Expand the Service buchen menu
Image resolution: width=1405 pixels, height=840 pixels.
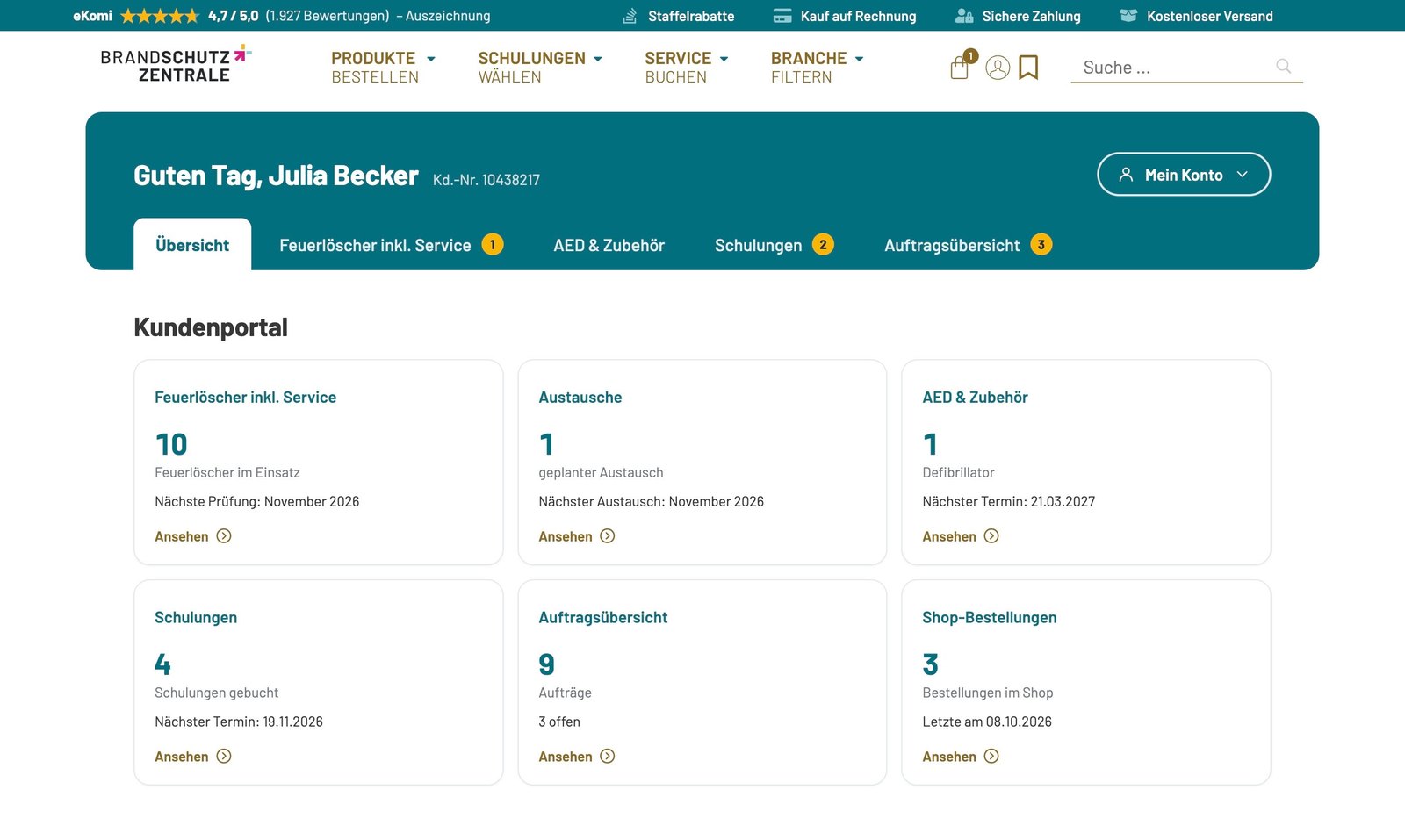(x=687, y=68)
